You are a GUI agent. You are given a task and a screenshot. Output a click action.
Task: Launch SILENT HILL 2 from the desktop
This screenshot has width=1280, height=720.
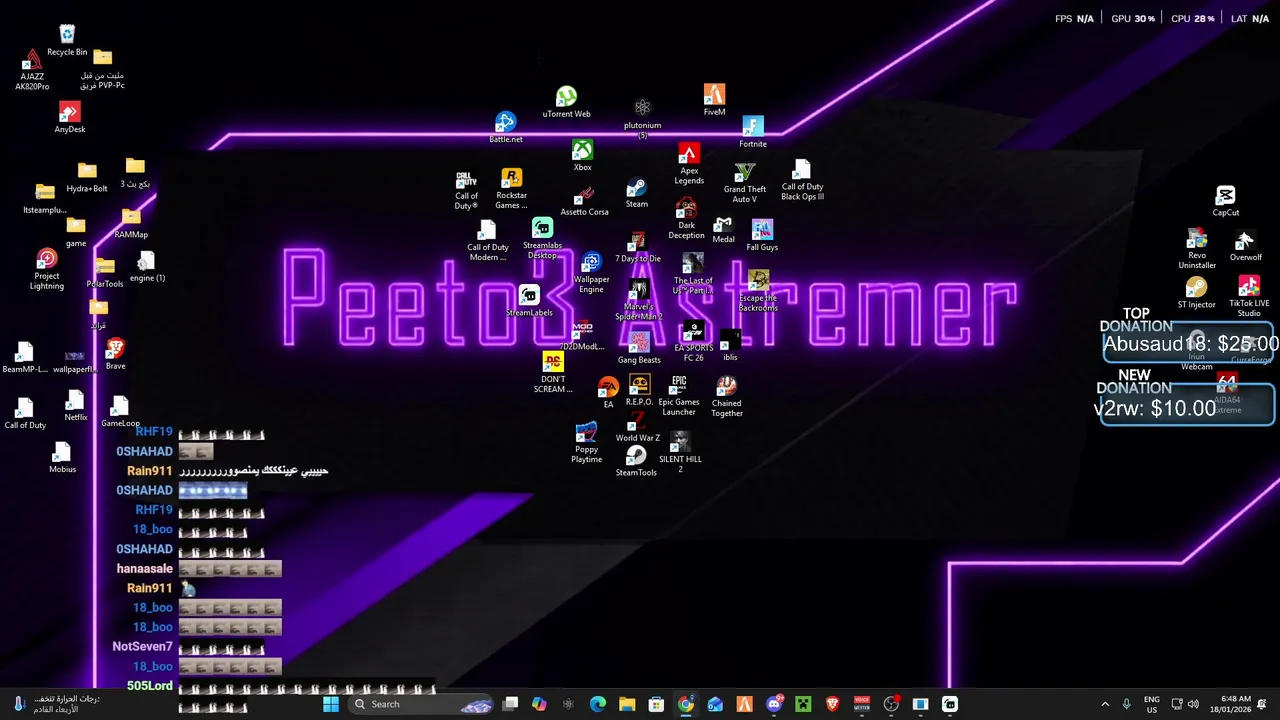point(680,450)
